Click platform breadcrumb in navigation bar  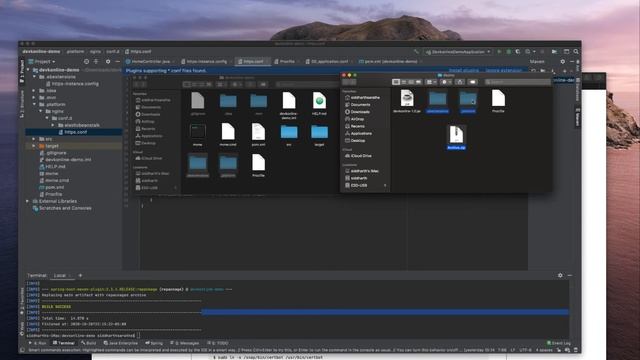click(76, 52)
